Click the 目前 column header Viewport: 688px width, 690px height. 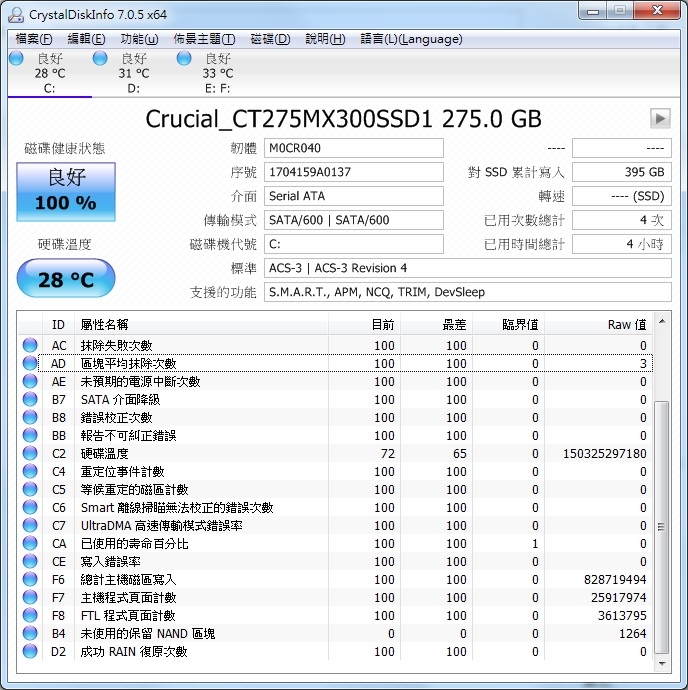tap(364, 325)
